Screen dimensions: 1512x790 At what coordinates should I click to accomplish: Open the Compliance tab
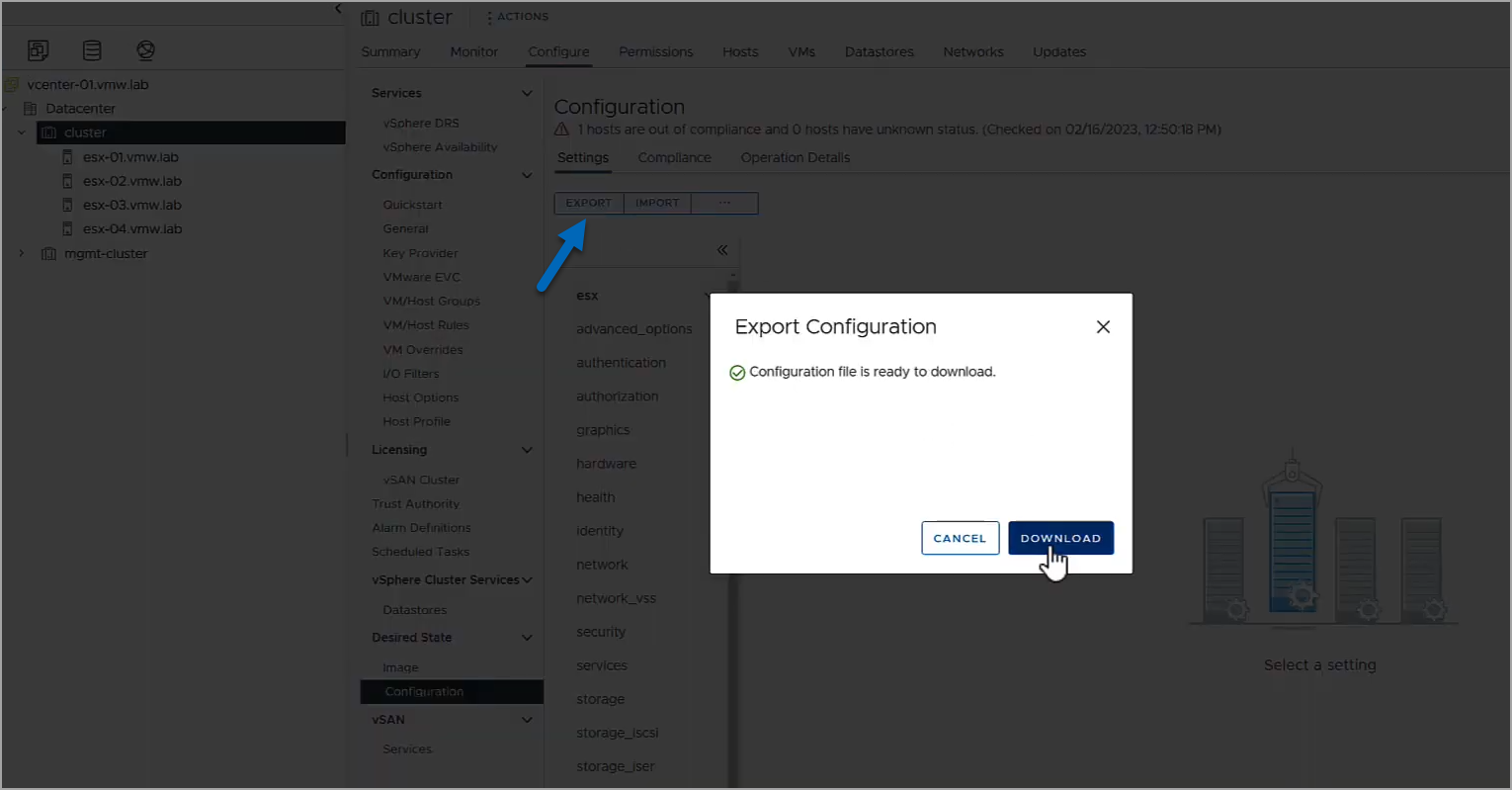point(674,157)
